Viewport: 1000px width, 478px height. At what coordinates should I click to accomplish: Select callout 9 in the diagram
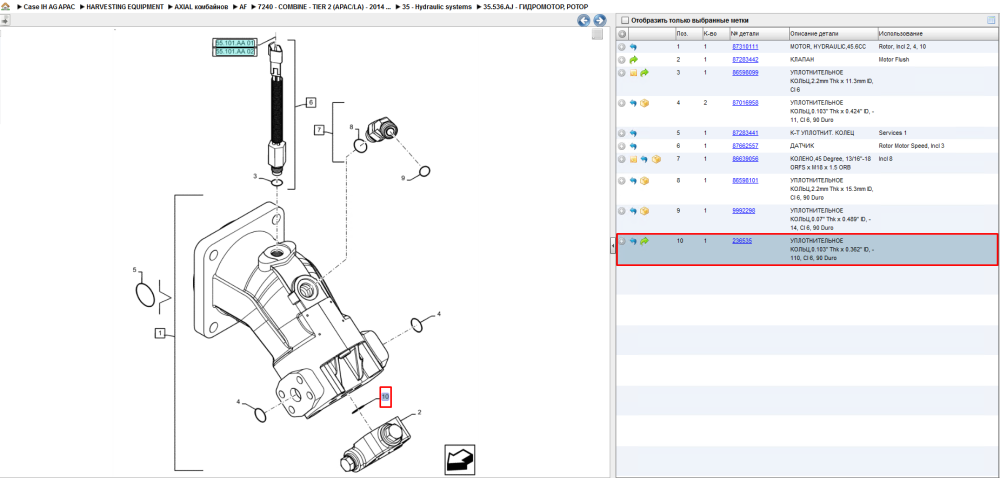pos(402,178)
